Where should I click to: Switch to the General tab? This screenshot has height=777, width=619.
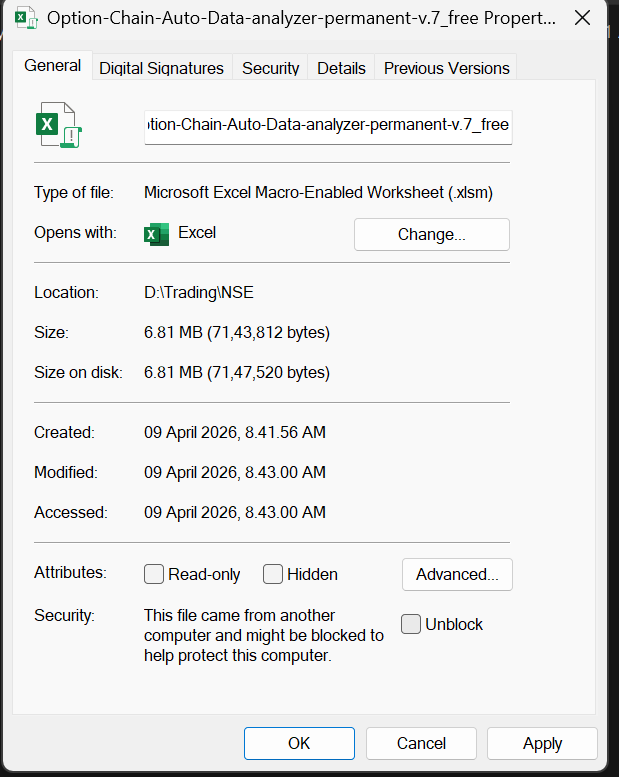(52, 66)
